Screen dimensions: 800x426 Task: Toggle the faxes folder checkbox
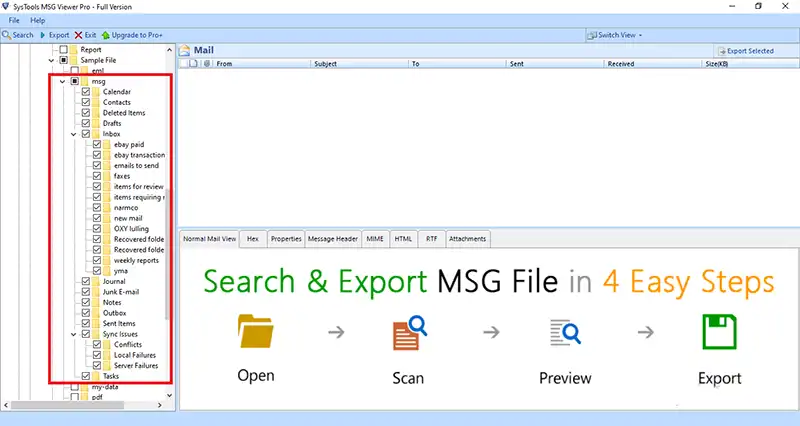pyautogui.click(x=97, y=176)
